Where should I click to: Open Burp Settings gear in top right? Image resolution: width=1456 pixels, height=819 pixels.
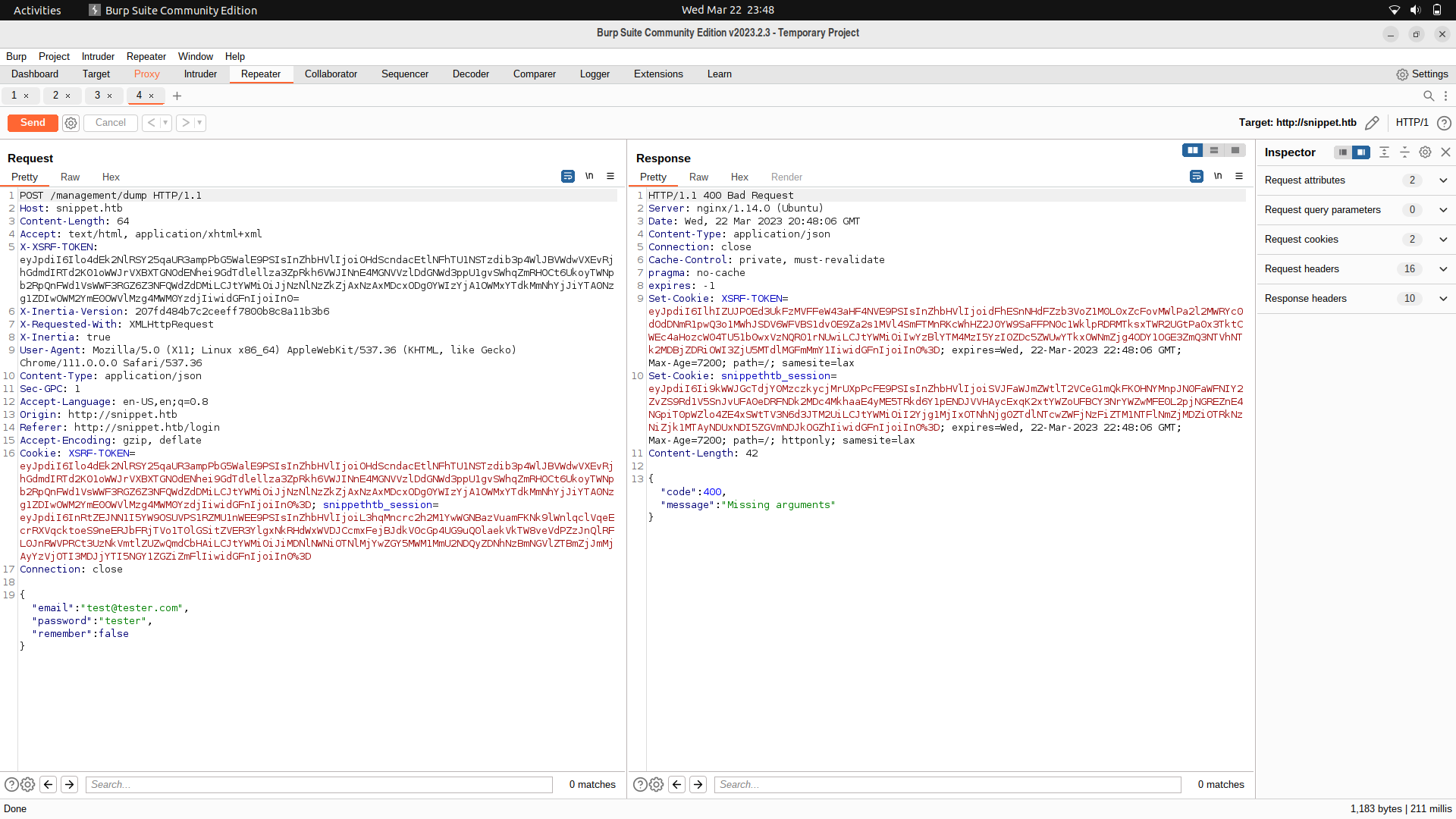[x=1422, y=74]
